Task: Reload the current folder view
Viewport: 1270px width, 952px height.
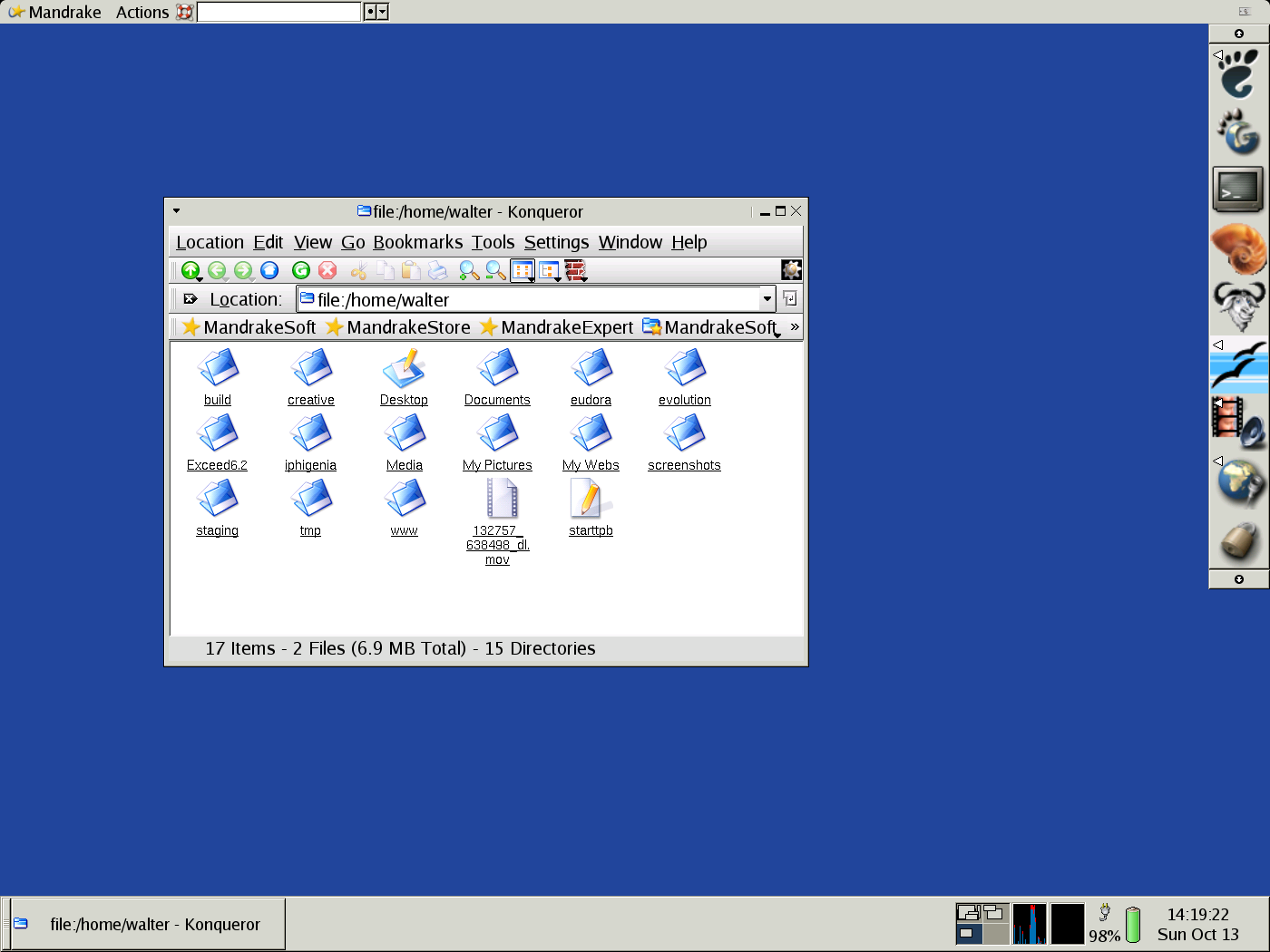Action: click(301, 270)
